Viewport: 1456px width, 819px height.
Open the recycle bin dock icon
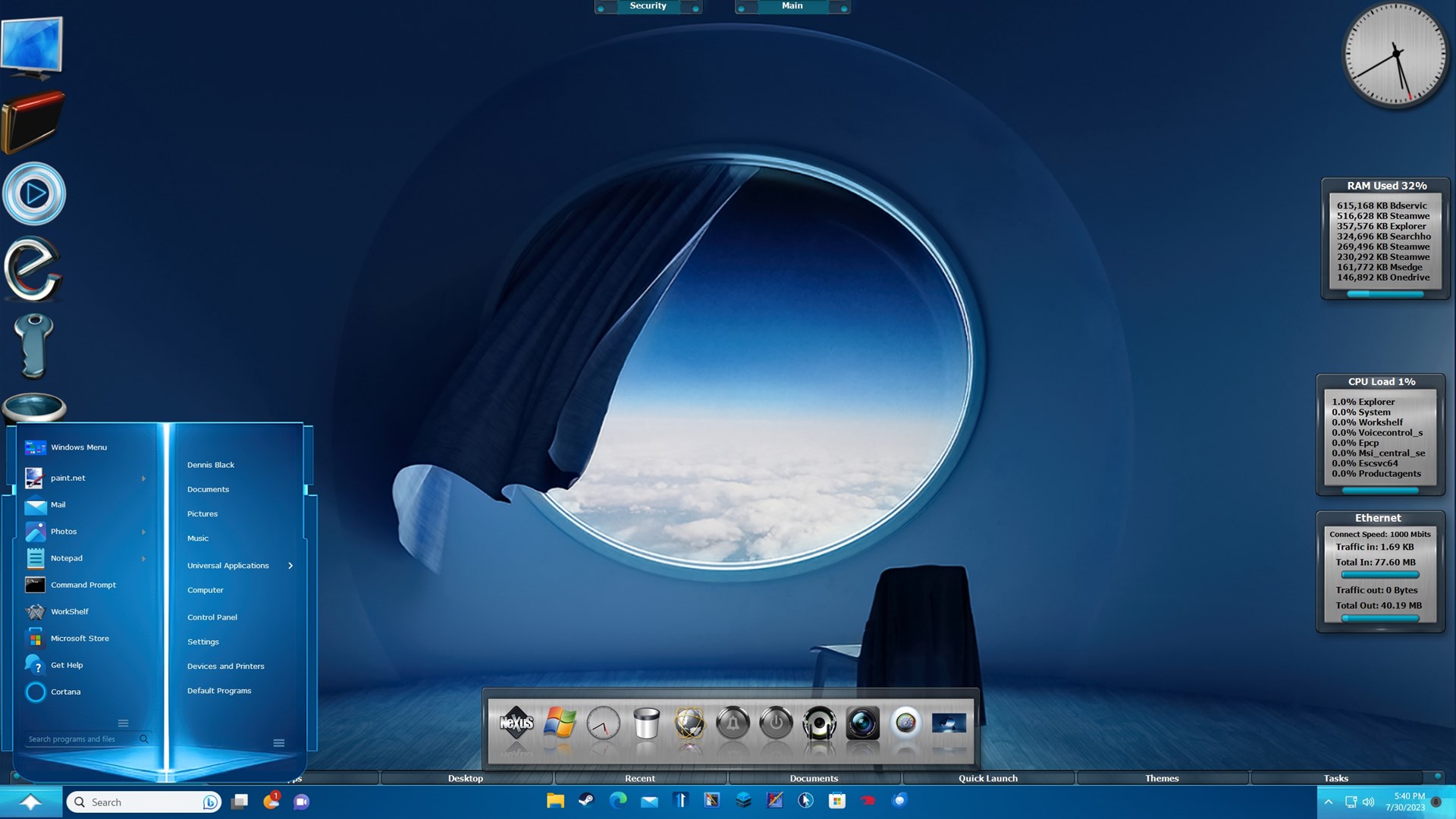(x=646, y=723)
